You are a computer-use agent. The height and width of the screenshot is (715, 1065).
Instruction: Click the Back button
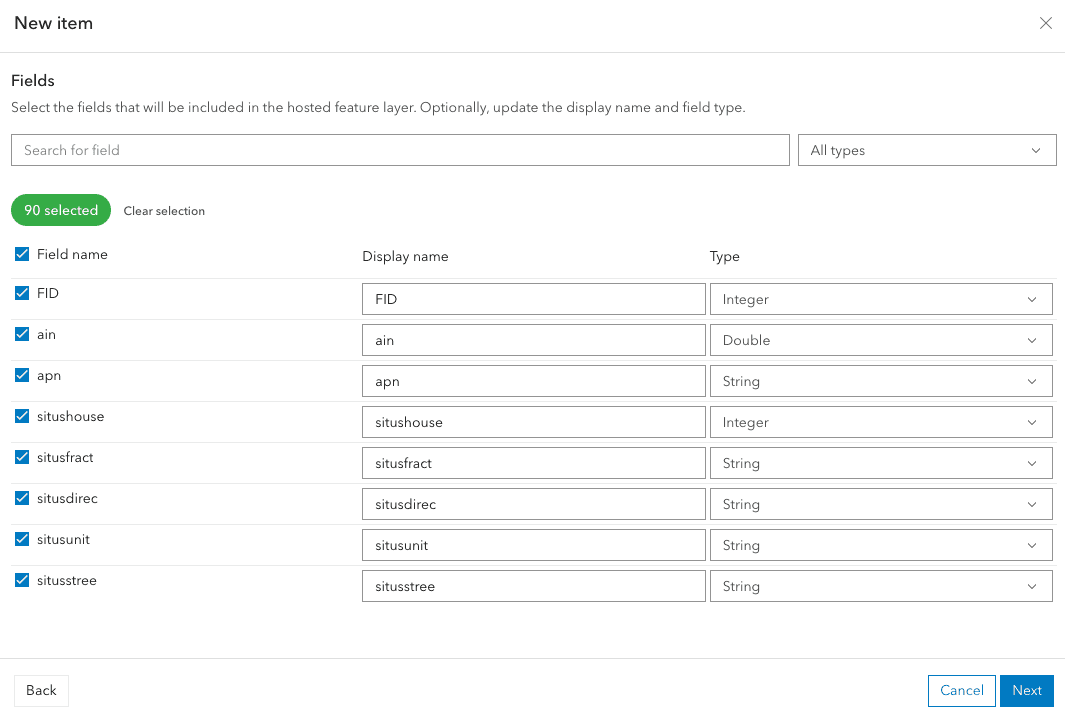pyautogui.click(x=40, y=690)
